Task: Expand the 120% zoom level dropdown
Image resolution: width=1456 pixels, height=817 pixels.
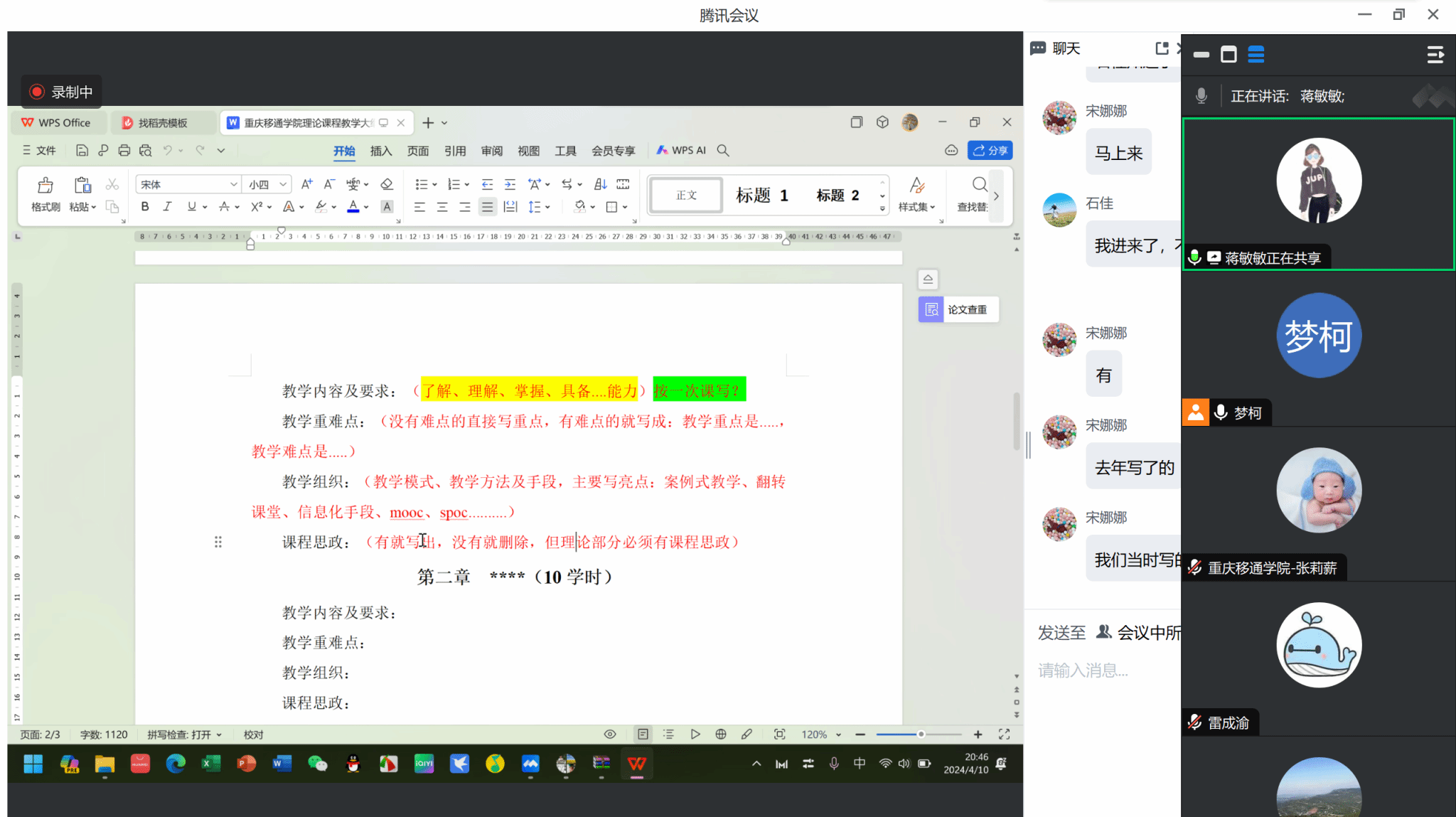Action: pyautogui.click(x=839, y=735)
